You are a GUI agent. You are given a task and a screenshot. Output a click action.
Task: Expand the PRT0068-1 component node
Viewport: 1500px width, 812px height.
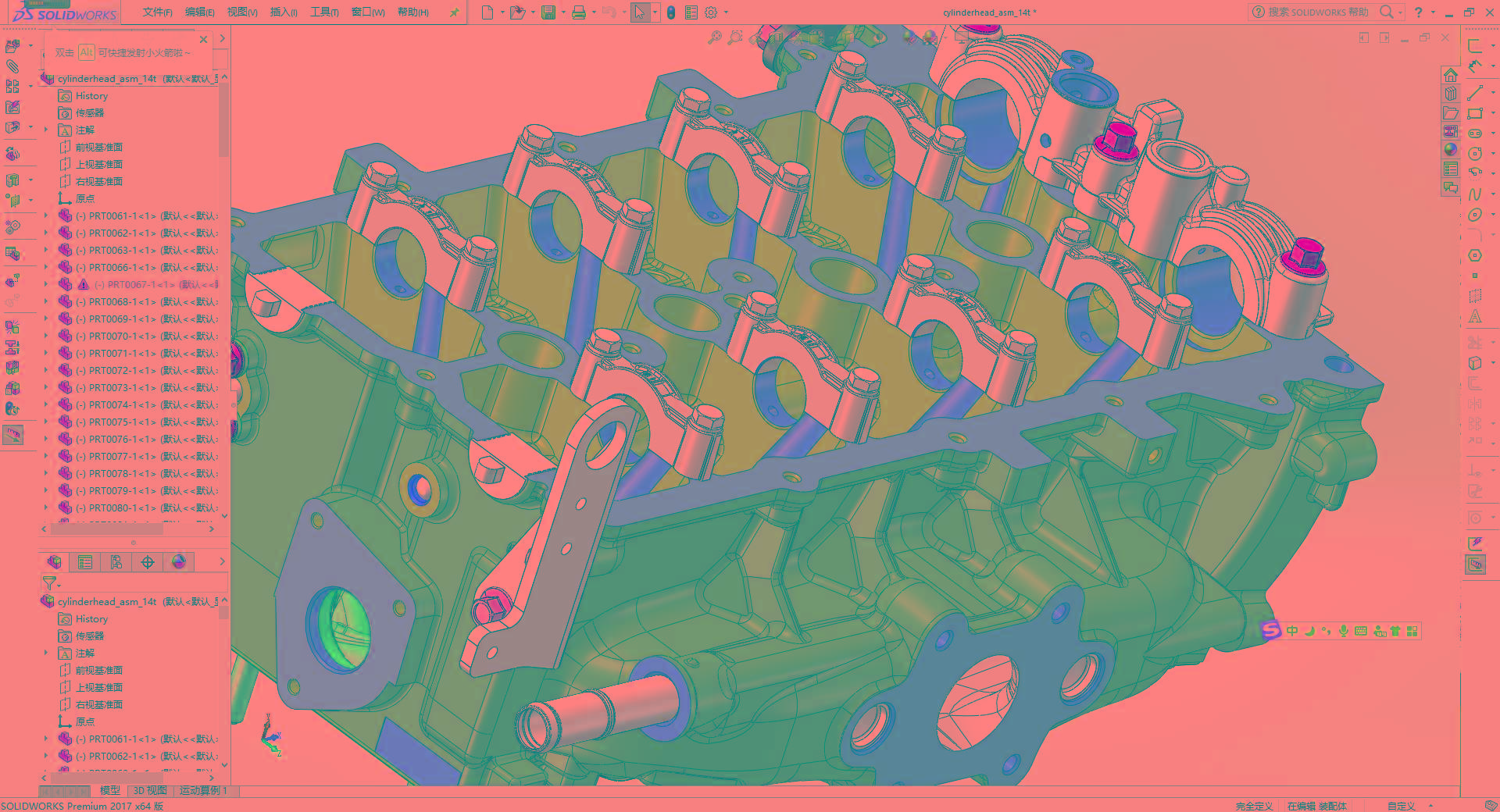pos(45,301)
